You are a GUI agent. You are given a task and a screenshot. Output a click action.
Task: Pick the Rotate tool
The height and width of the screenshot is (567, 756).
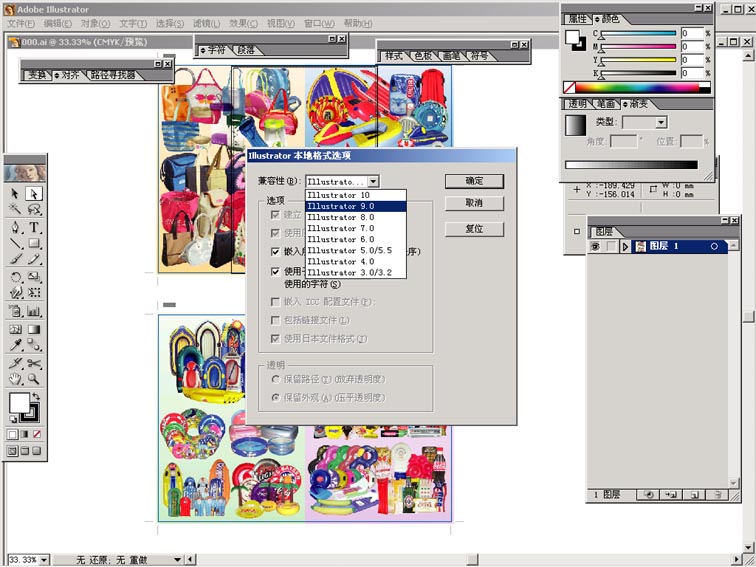[x=15, y=277]
